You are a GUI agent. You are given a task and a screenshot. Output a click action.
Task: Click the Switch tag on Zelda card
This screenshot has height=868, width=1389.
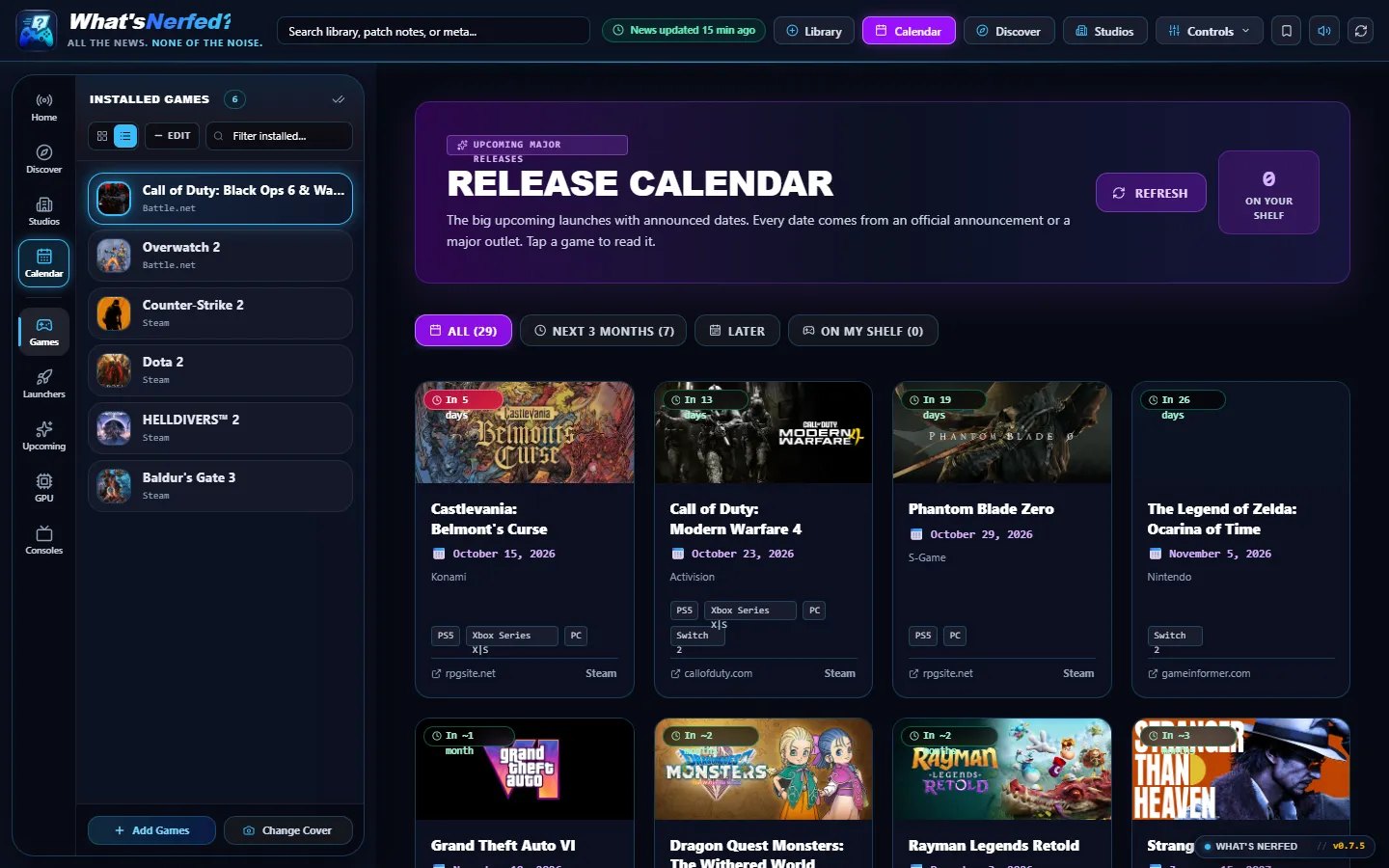[1174, 636]
